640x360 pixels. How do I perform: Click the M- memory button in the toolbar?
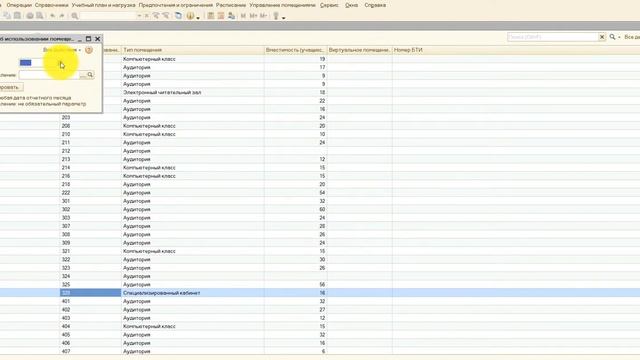(x=263, y=16)
